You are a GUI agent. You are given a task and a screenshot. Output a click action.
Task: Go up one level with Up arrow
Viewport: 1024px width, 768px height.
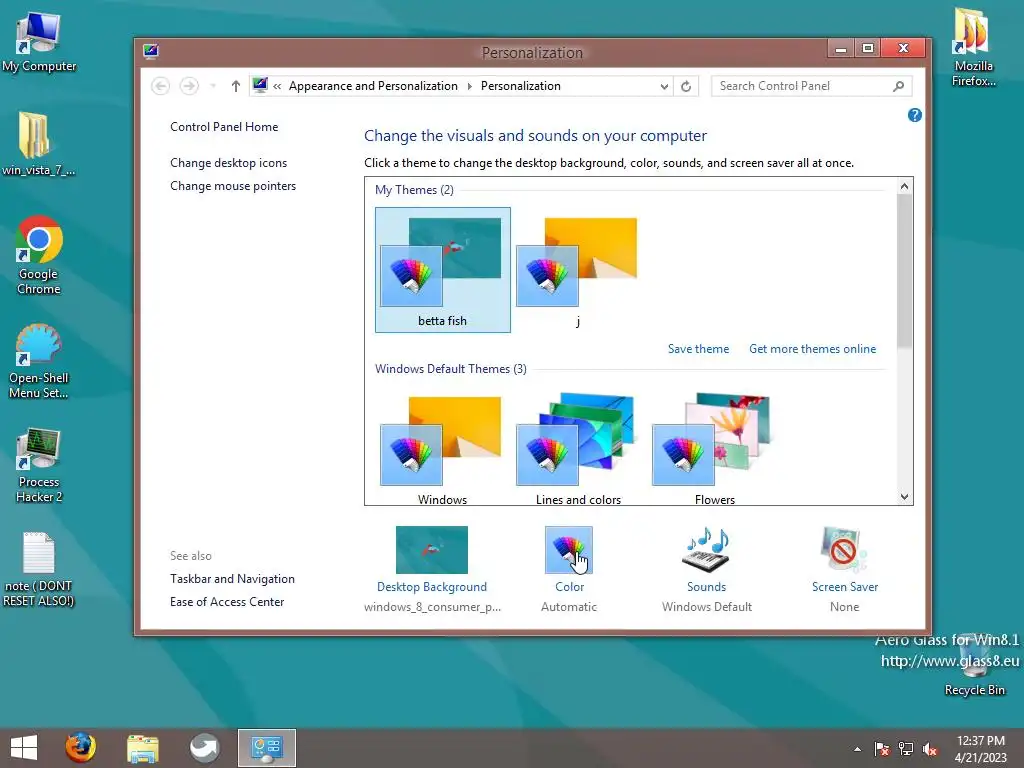[x=236, y=86]
